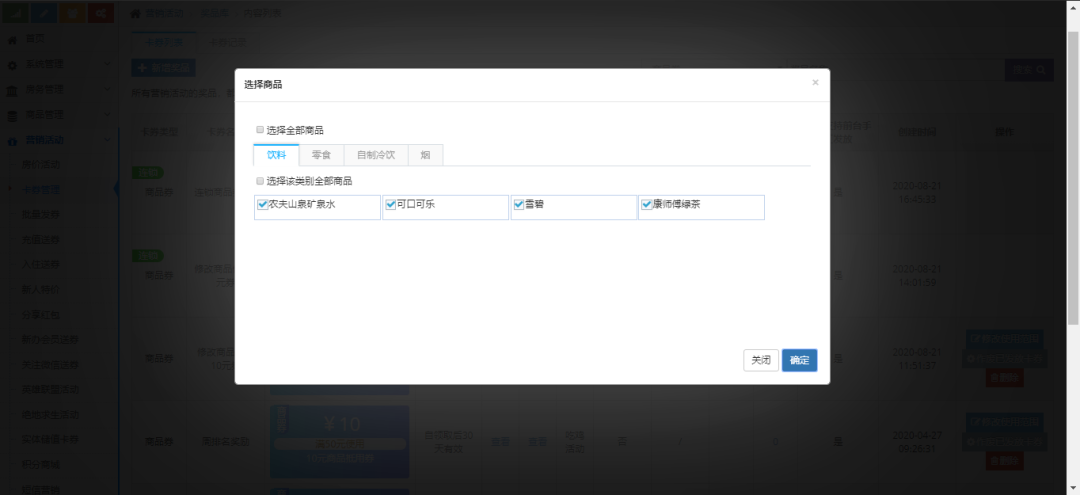
Task: Open the 自制冷饮 tab
Action: (376, 155)
